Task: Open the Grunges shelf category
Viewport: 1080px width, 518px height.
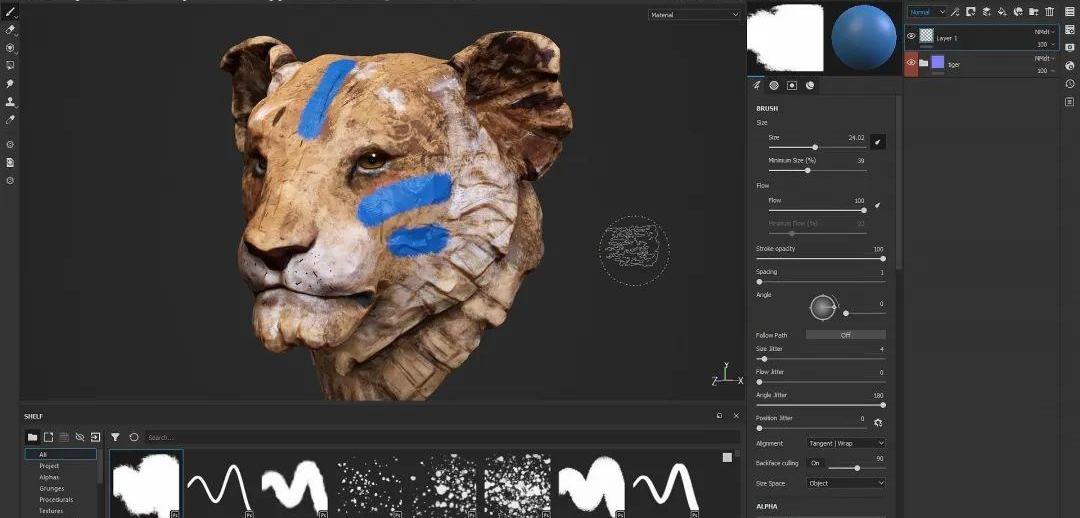Action: click(x=52, y=488)
